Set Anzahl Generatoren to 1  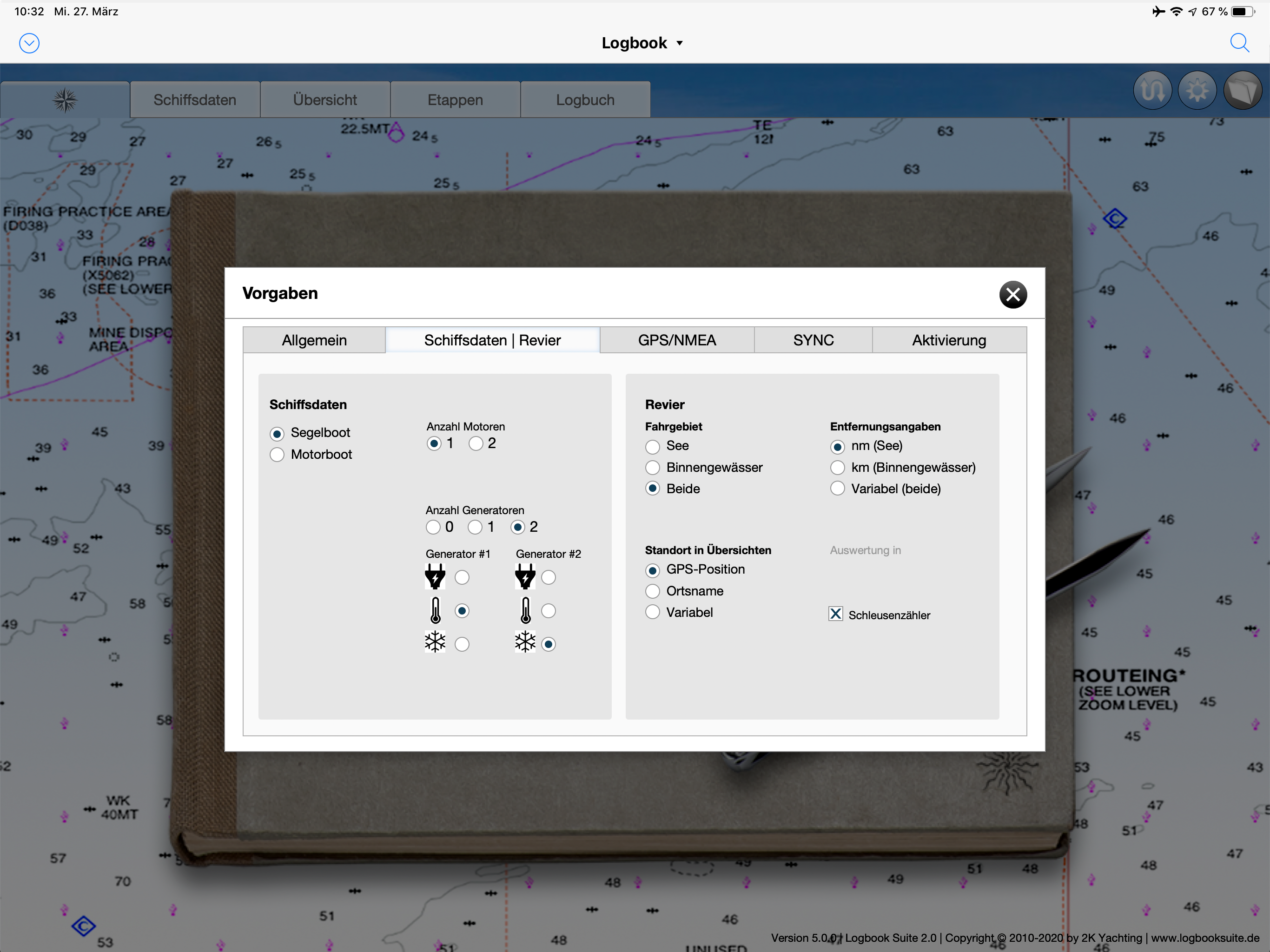coord(475,527)
